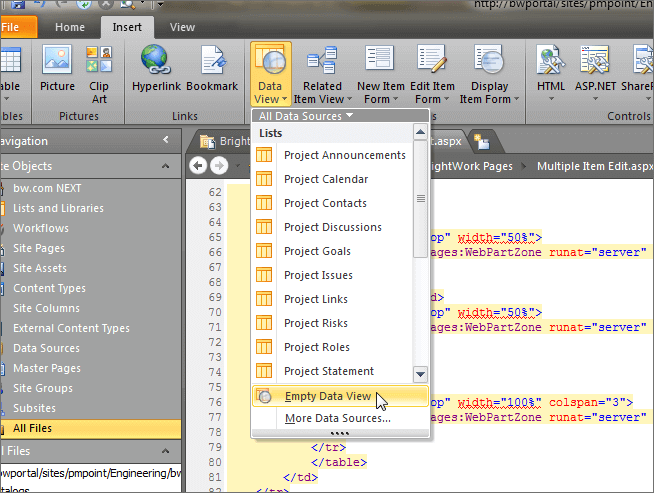This screenshot has height=493, width=654.
Task: Click the dotted resize grip below the menu
Action: click(340, 433)
